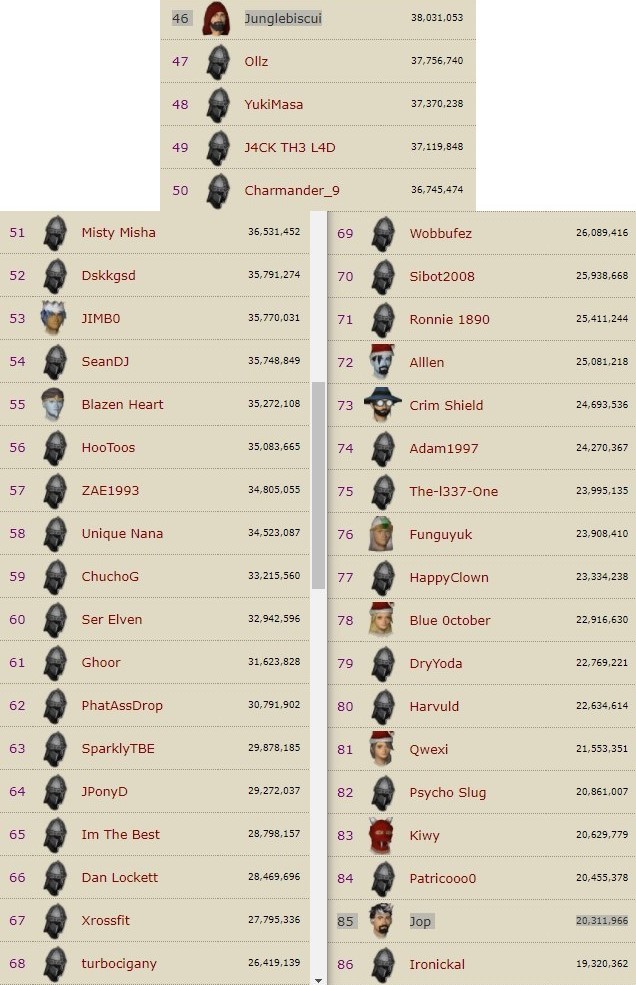Open PhatAssDrop's hiscore entry
The width and height of the screenshot is (636, 985).
pyautogui.click(x=122, y=705)
